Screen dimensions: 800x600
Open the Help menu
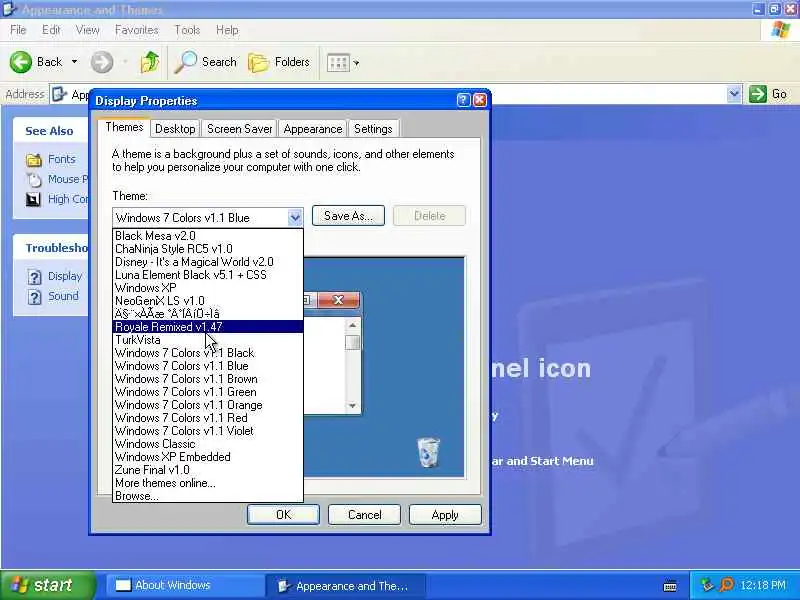click(x=227, y=30)
